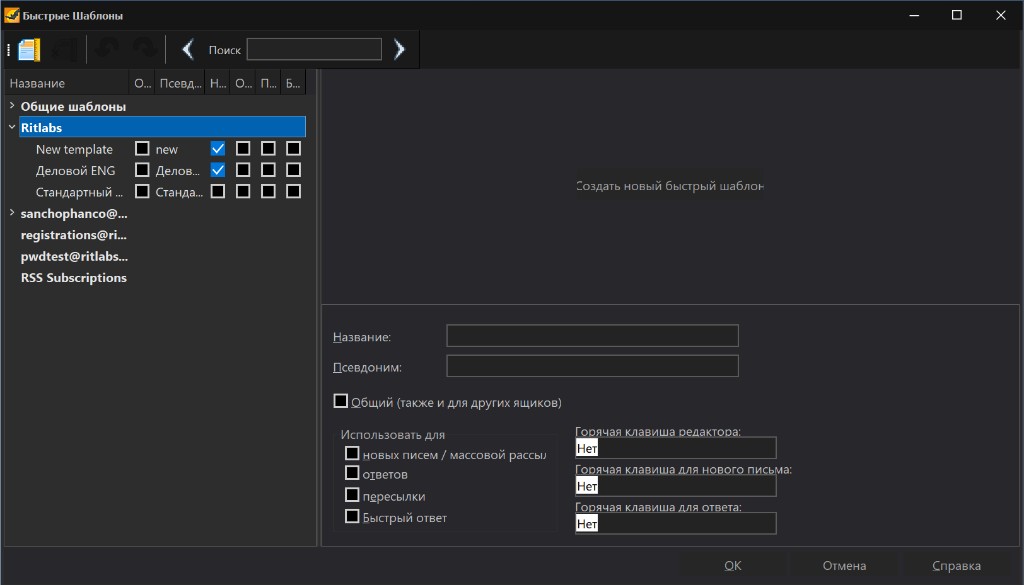Open help via Справка button

957,565
